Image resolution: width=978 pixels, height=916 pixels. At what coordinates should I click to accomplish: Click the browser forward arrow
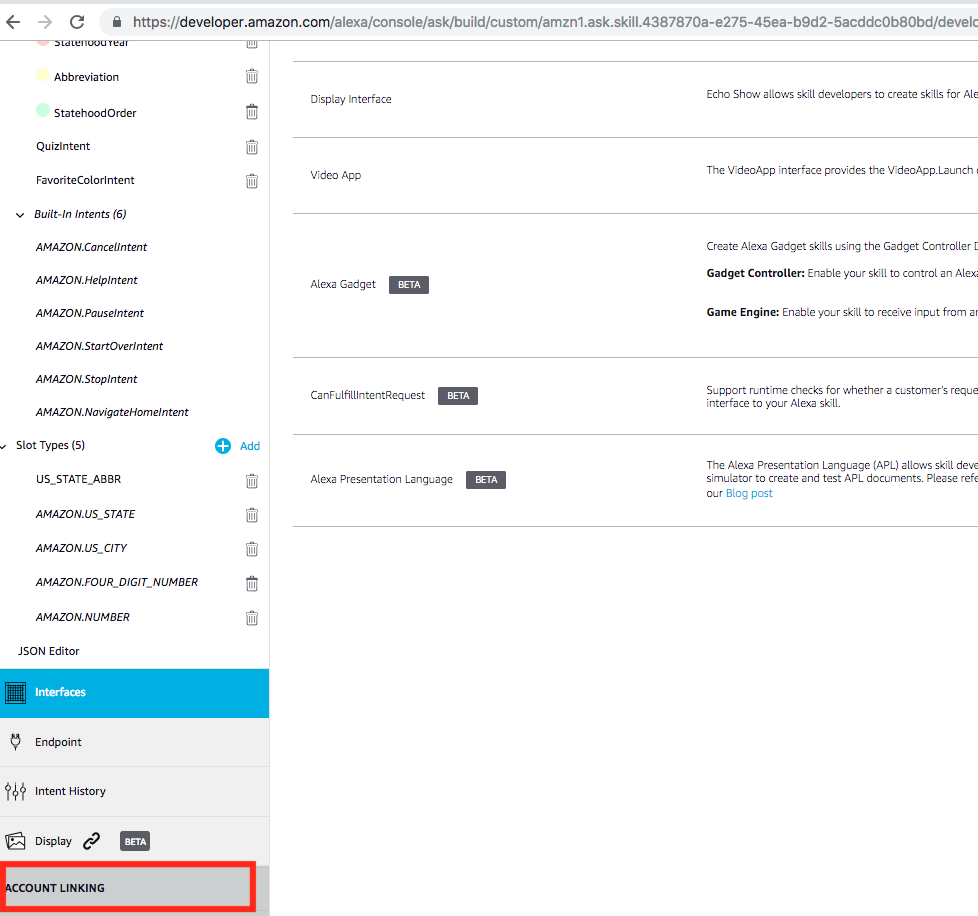point(45,21)
